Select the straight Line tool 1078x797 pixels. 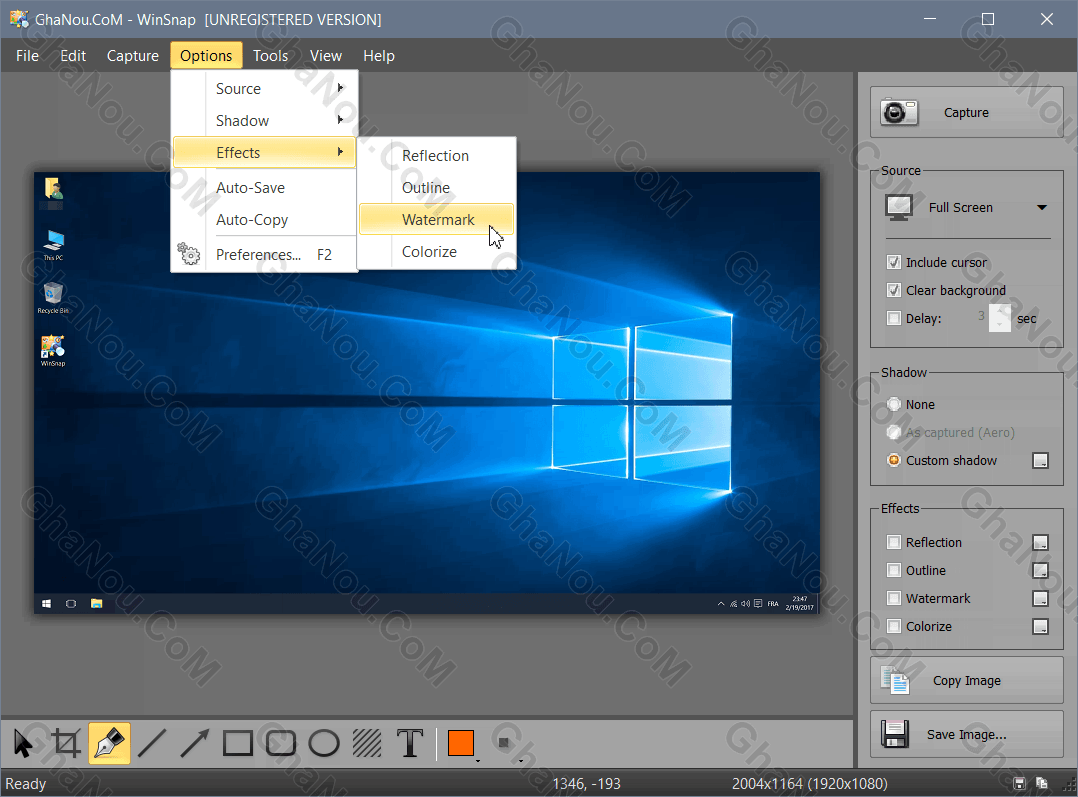(x=152, y=743)
